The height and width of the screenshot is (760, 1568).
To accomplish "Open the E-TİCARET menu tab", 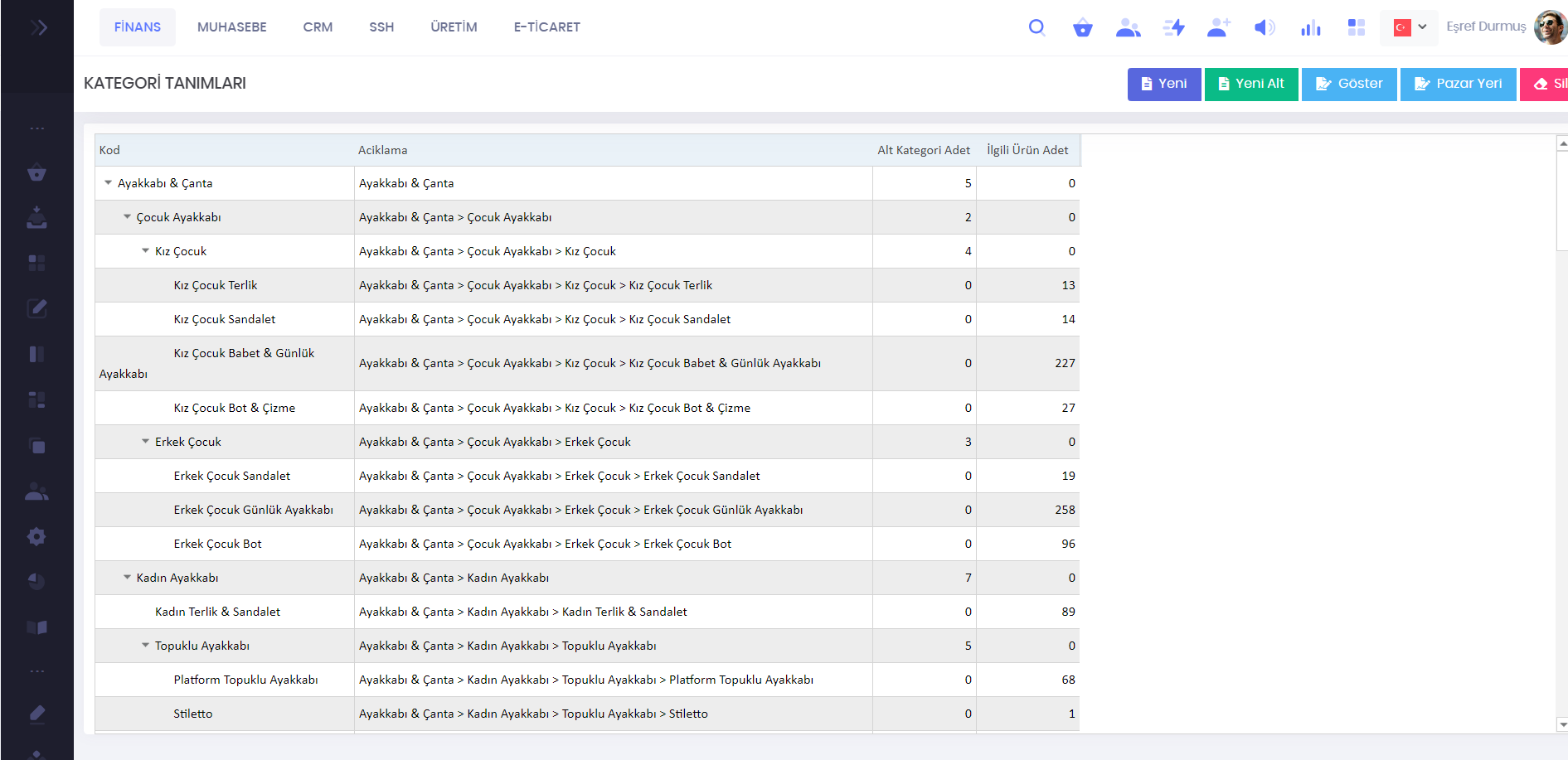I will [546, 27].
